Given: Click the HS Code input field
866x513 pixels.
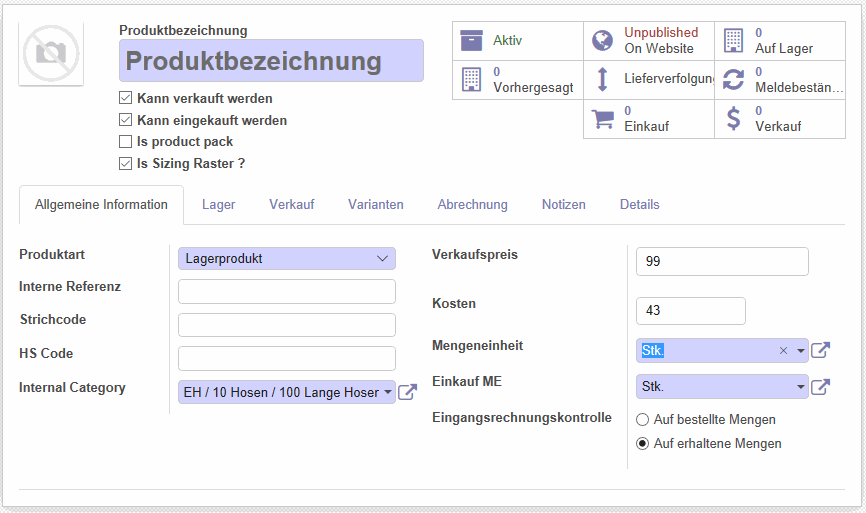Looking at the screenshot, I should [x=287, y=358].
